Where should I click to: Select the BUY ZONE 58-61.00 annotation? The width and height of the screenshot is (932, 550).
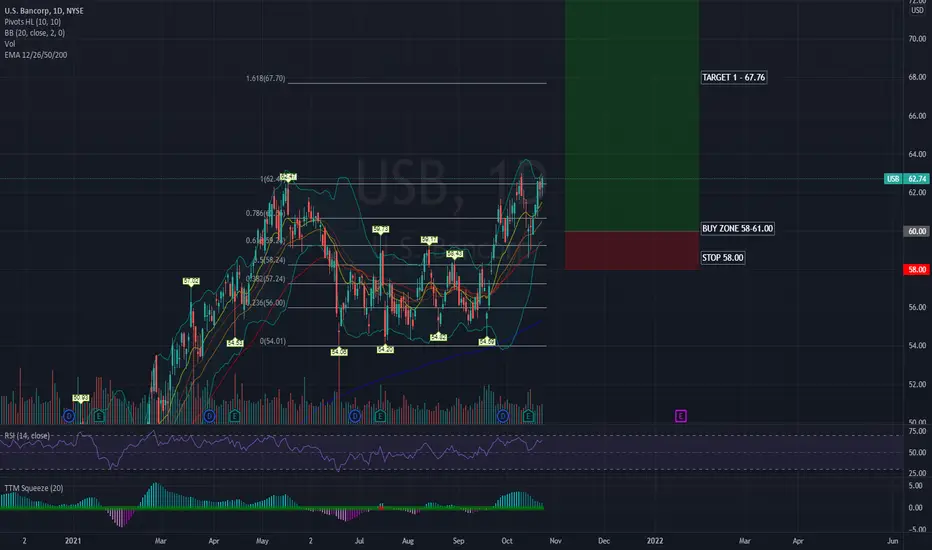click(738, 228)
